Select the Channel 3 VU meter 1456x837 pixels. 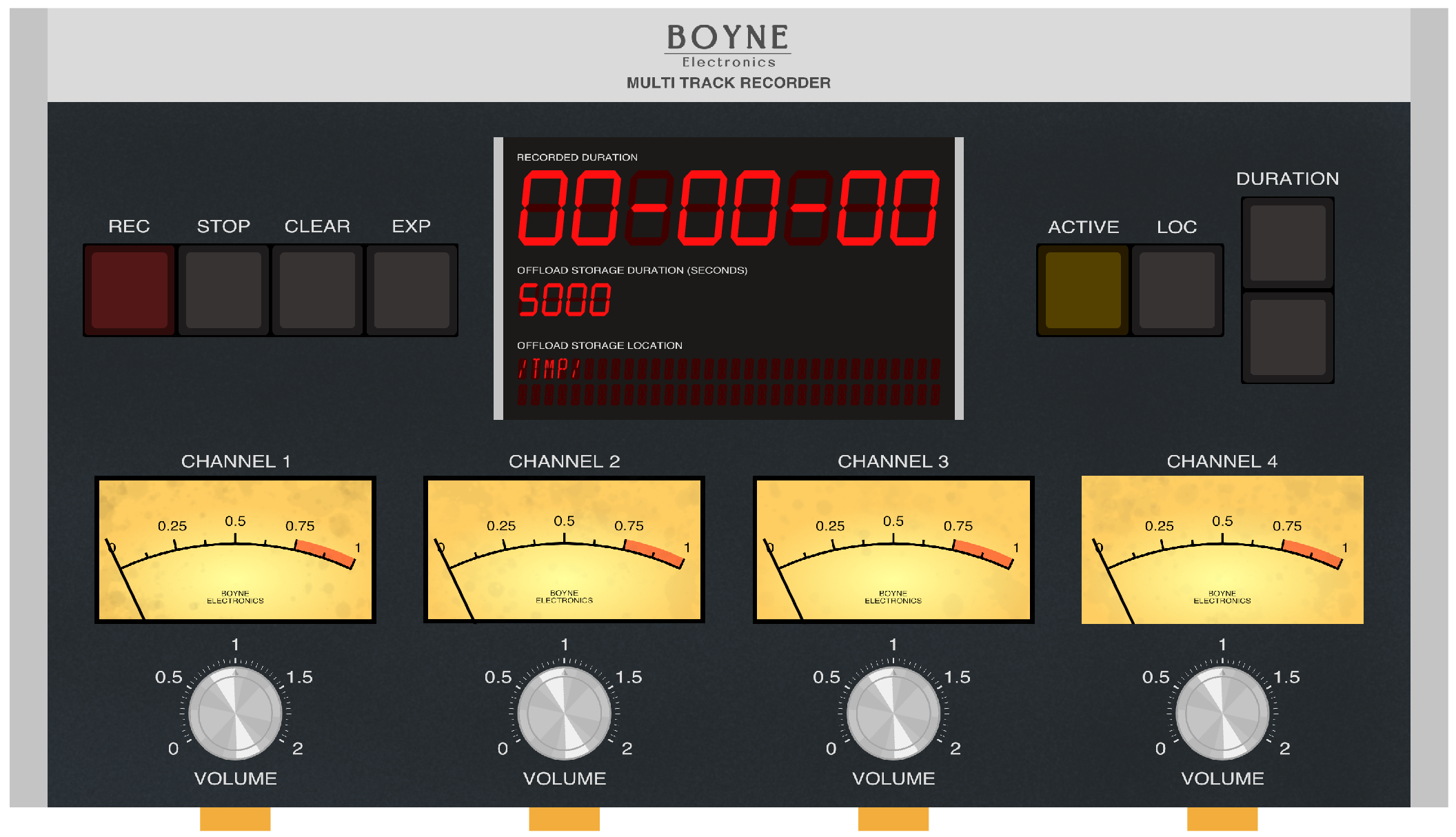893,549
